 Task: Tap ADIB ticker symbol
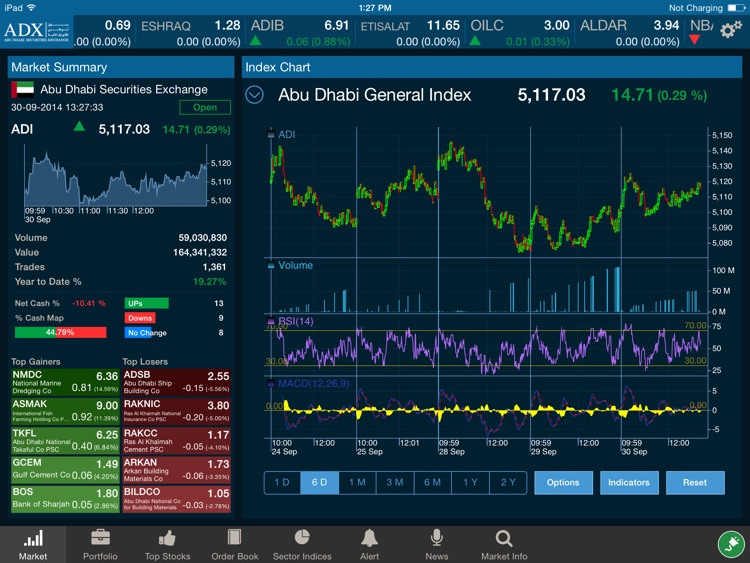coord(267,25)
